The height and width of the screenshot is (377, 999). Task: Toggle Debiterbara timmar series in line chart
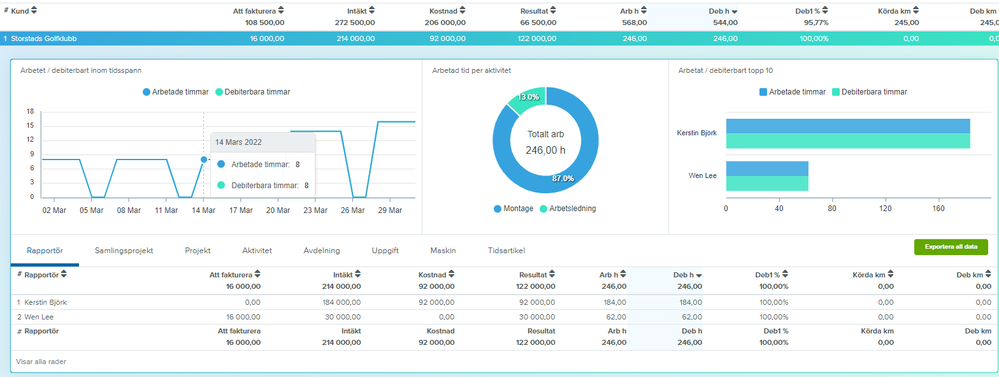[x=252, y=92]
